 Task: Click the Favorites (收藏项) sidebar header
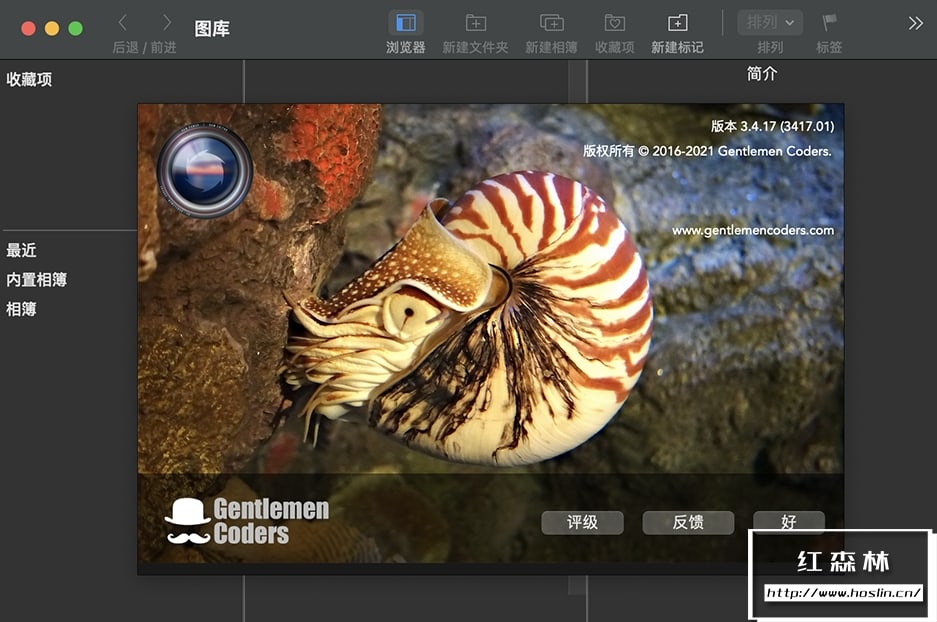click(x=30, y=80)
